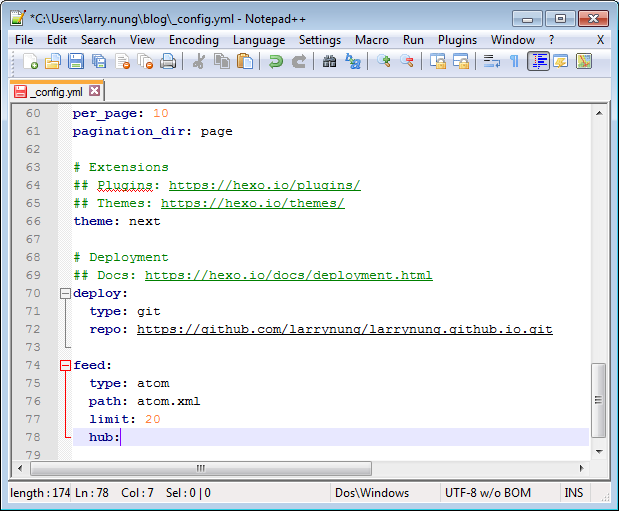Zoom out with the magnifier minus icon
The height and width of the screenshot is (511, 619).
pyautogui.click(x=407, y=62)
